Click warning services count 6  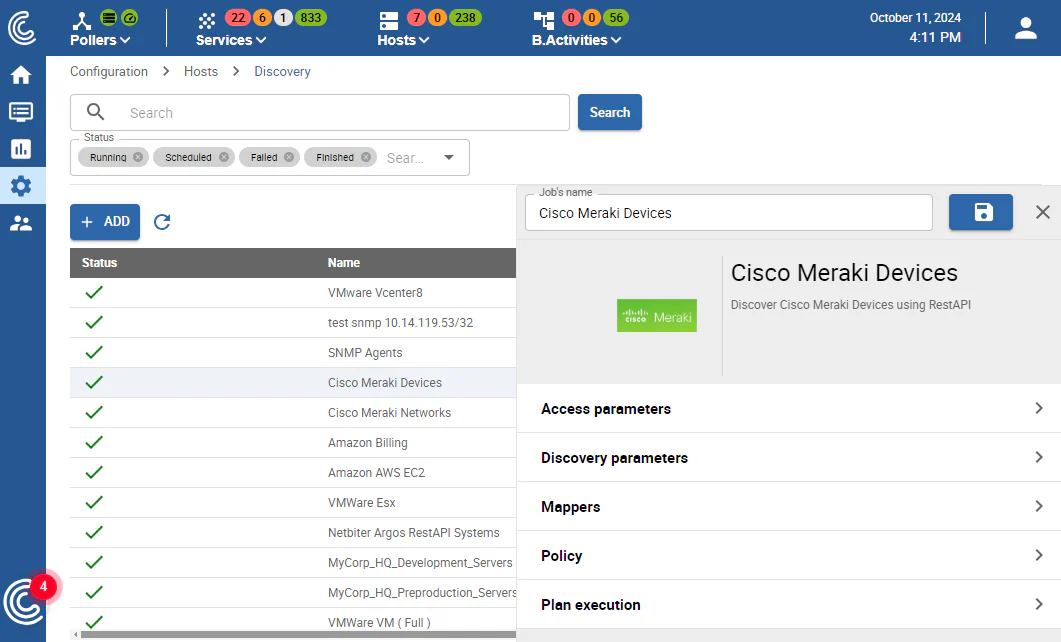click(263, 18)
